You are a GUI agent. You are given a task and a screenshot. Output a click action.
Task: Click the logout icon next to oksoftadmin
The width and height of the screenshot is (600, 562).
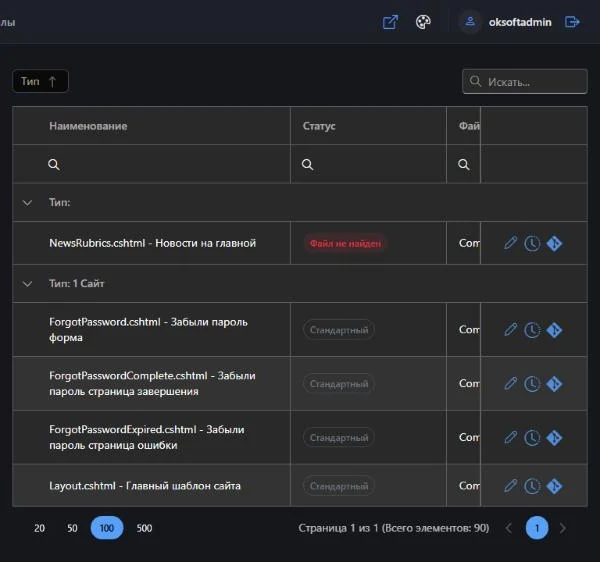[572, 22]
